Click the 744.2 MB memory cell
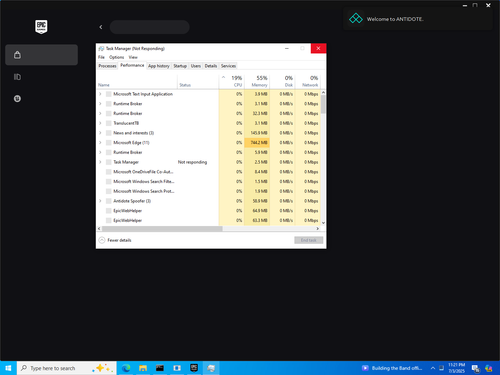 point(257,143)
